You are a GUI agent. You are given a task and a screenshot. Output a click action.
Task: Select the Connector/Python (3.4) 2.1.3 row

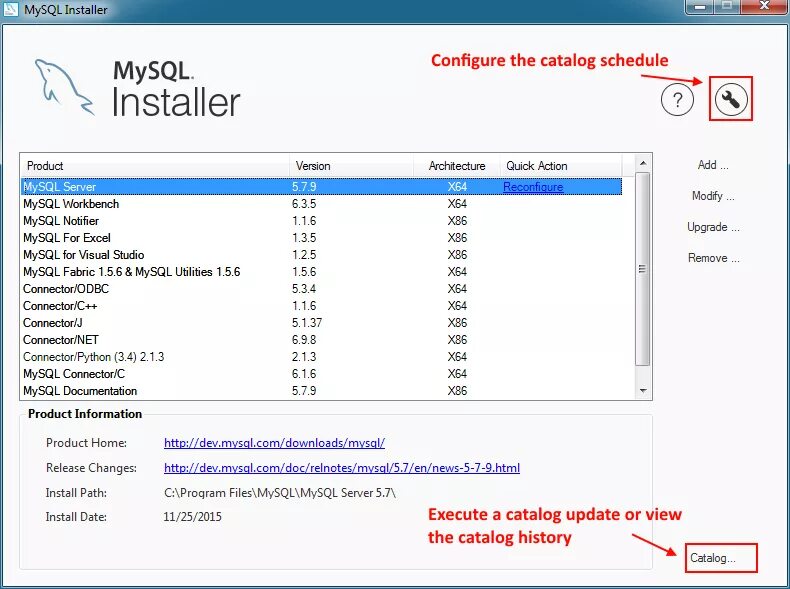coord(321,357)
